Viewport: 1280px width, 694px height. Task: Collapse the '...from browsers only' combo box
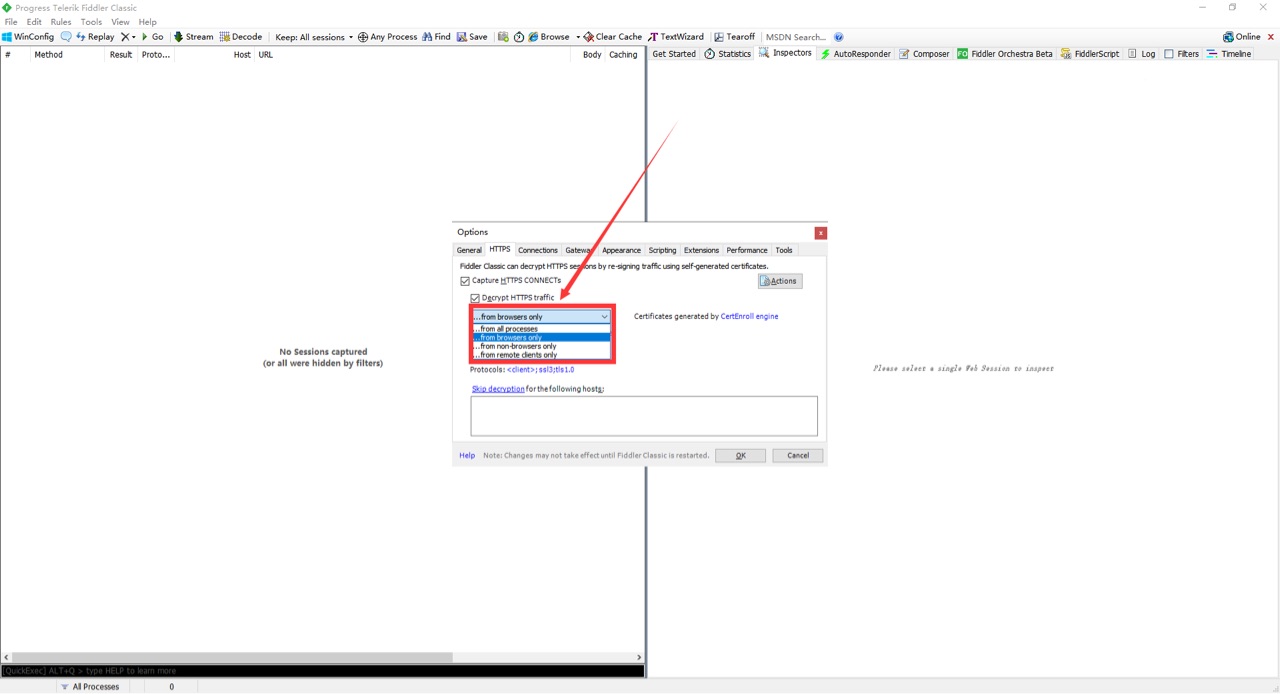click(541, 316)
